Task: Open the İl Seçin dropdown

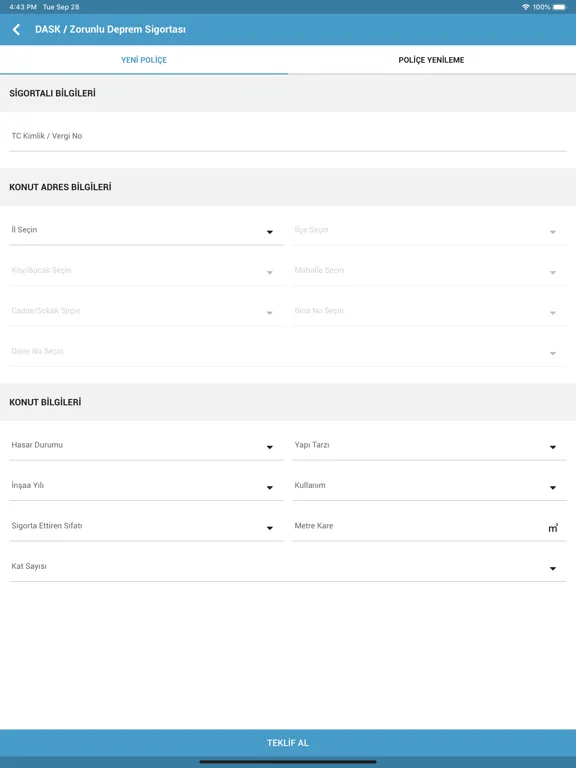Action: (146, 230)
